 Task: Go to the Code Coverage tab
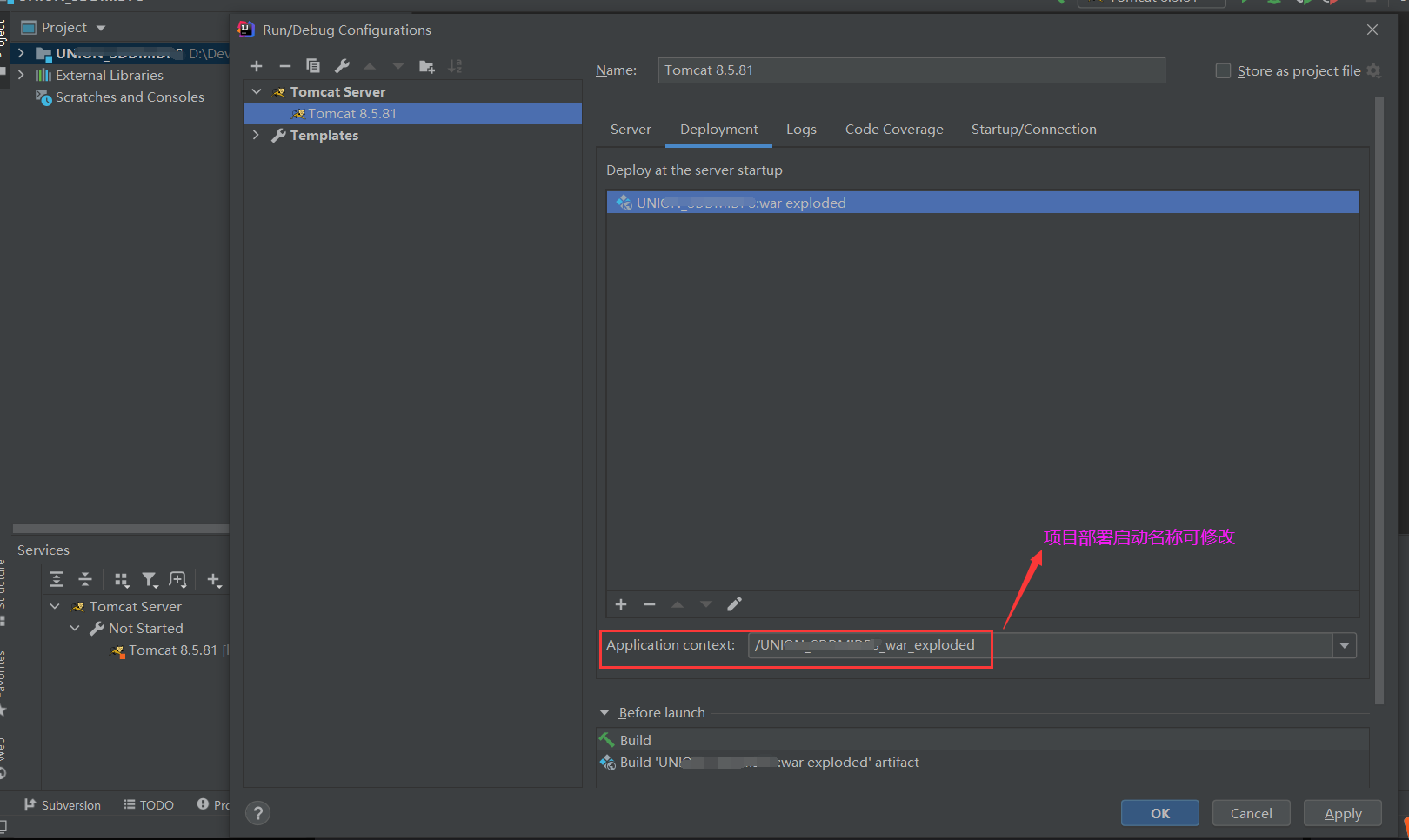(894, 130)
